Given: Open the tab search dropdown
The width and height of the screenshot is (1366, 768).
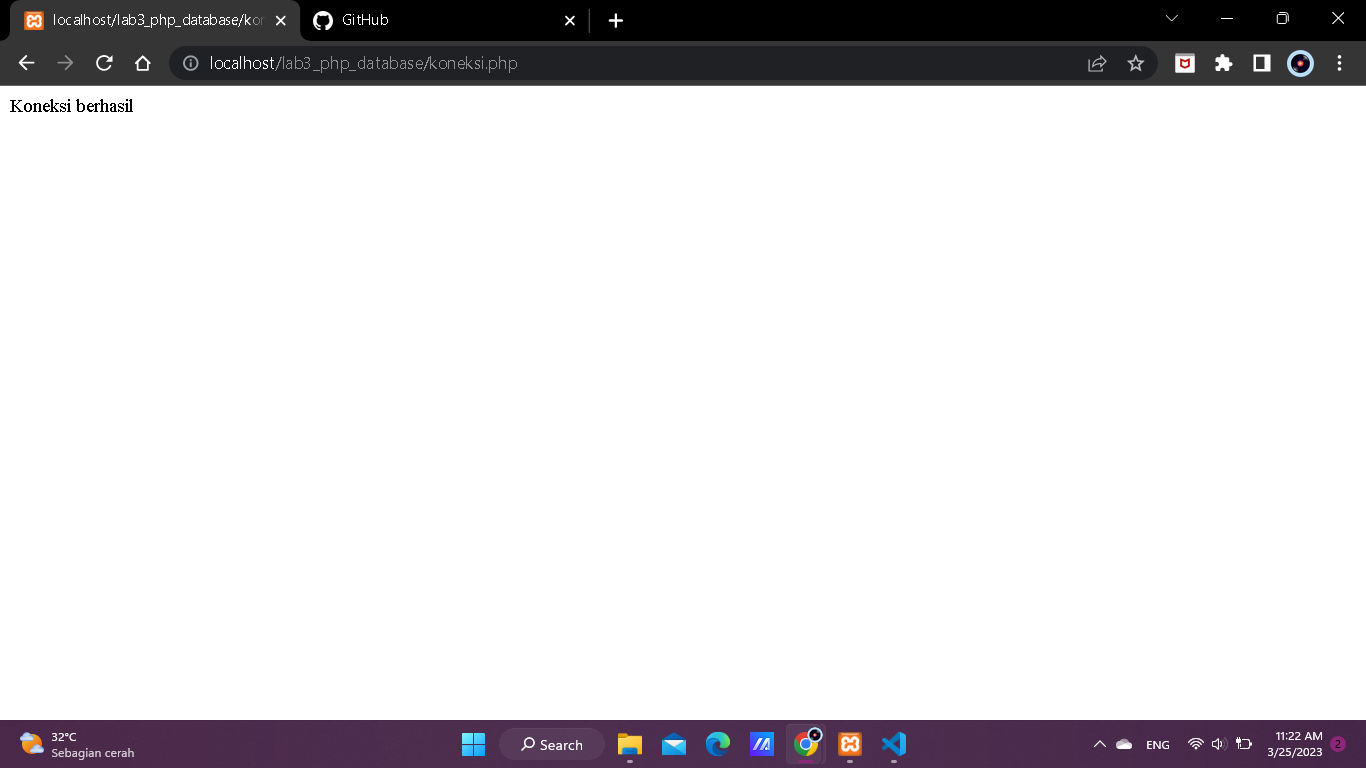Looking at the screenshot, I should (x=1170, y=17).
